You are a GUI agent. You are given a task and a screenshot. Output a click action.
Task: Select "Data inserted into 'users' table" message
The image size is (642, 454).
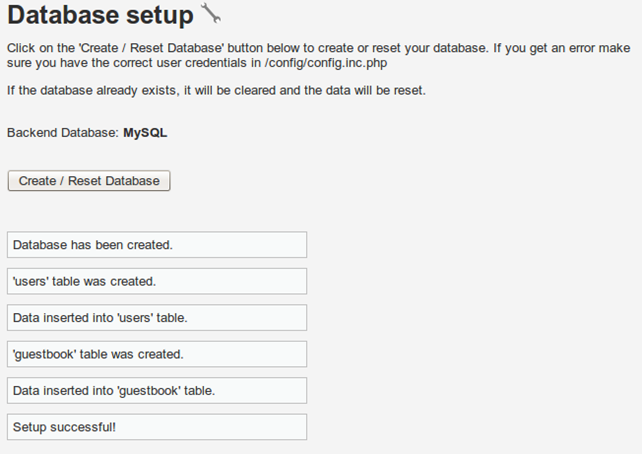point(100,318)
